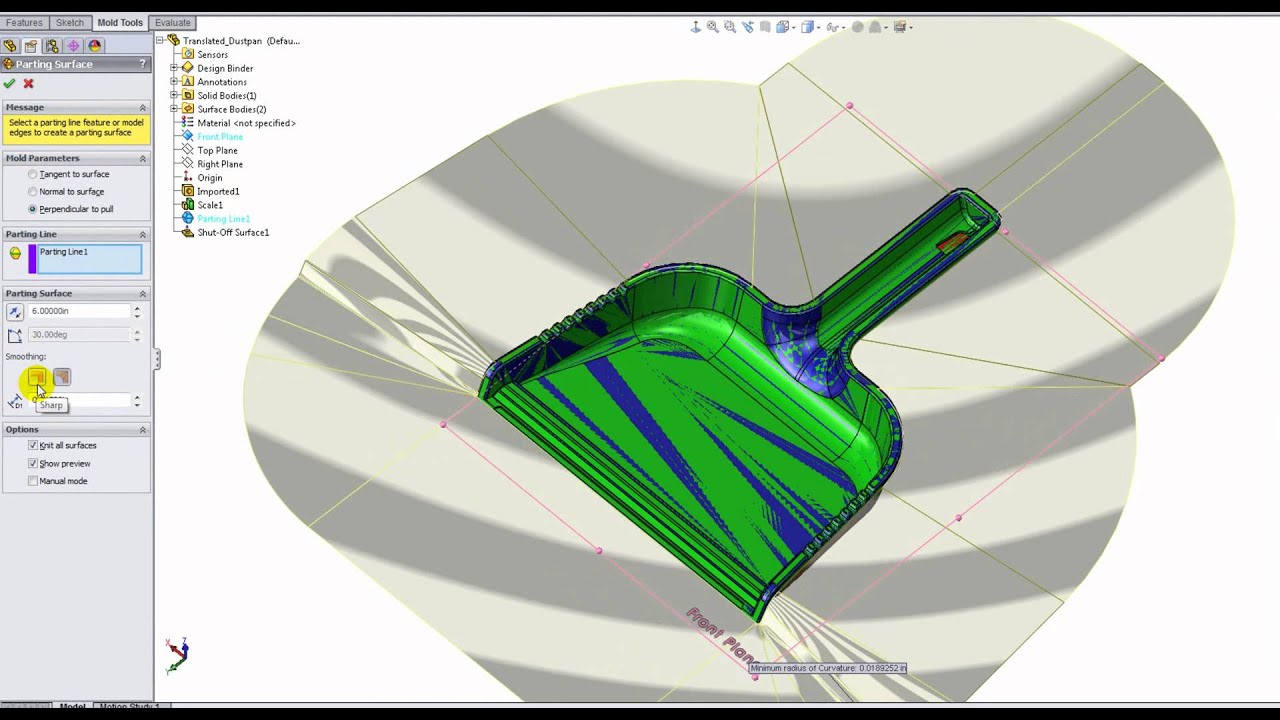Click the Display Style icon
This screenshot has height=720, width=1280.
tap(807, 27)
